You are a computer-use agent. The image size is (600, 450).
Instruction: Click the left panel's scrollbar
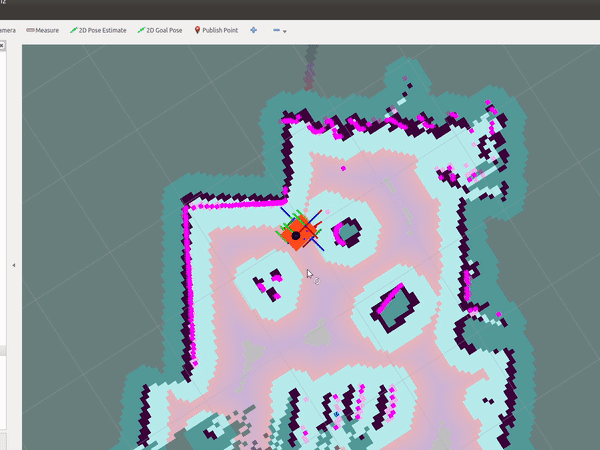click(3, 350)
